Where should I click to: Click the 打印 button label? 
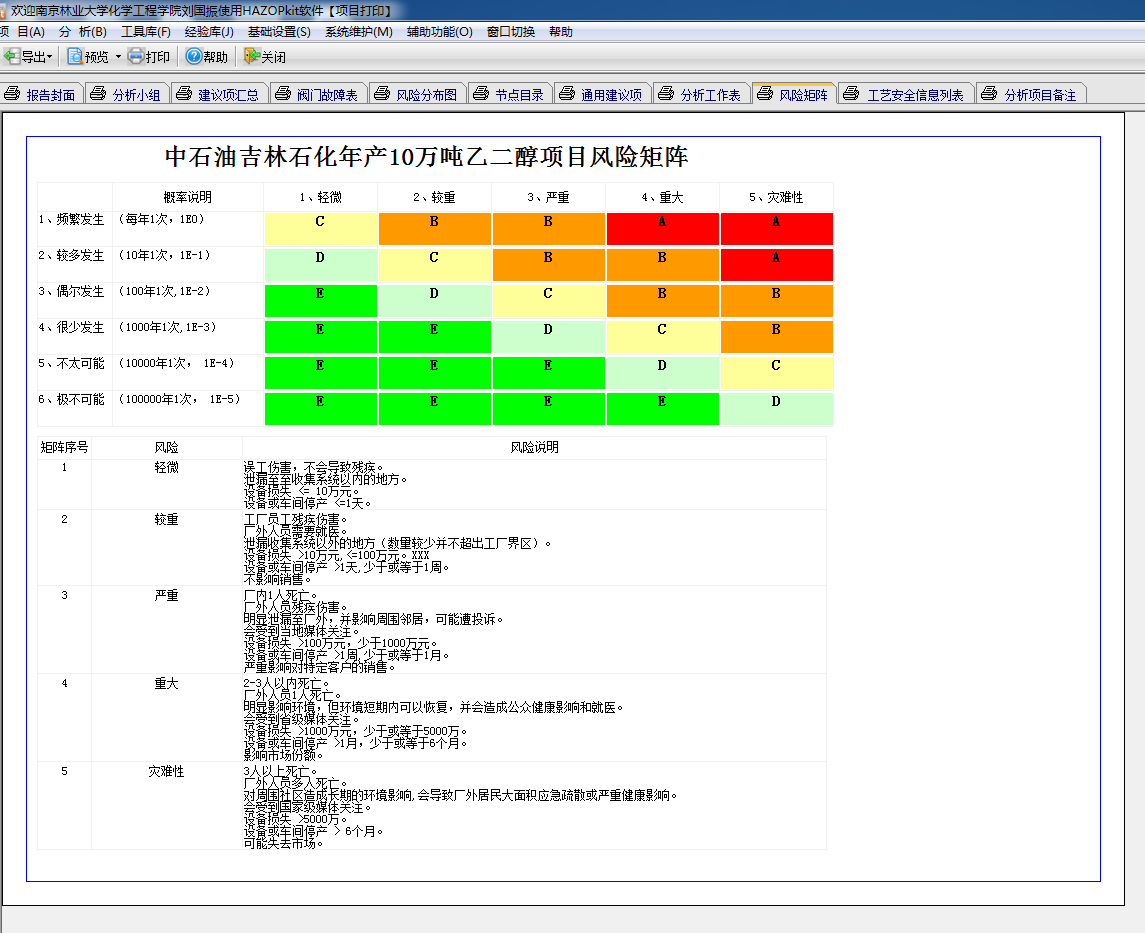157,57
